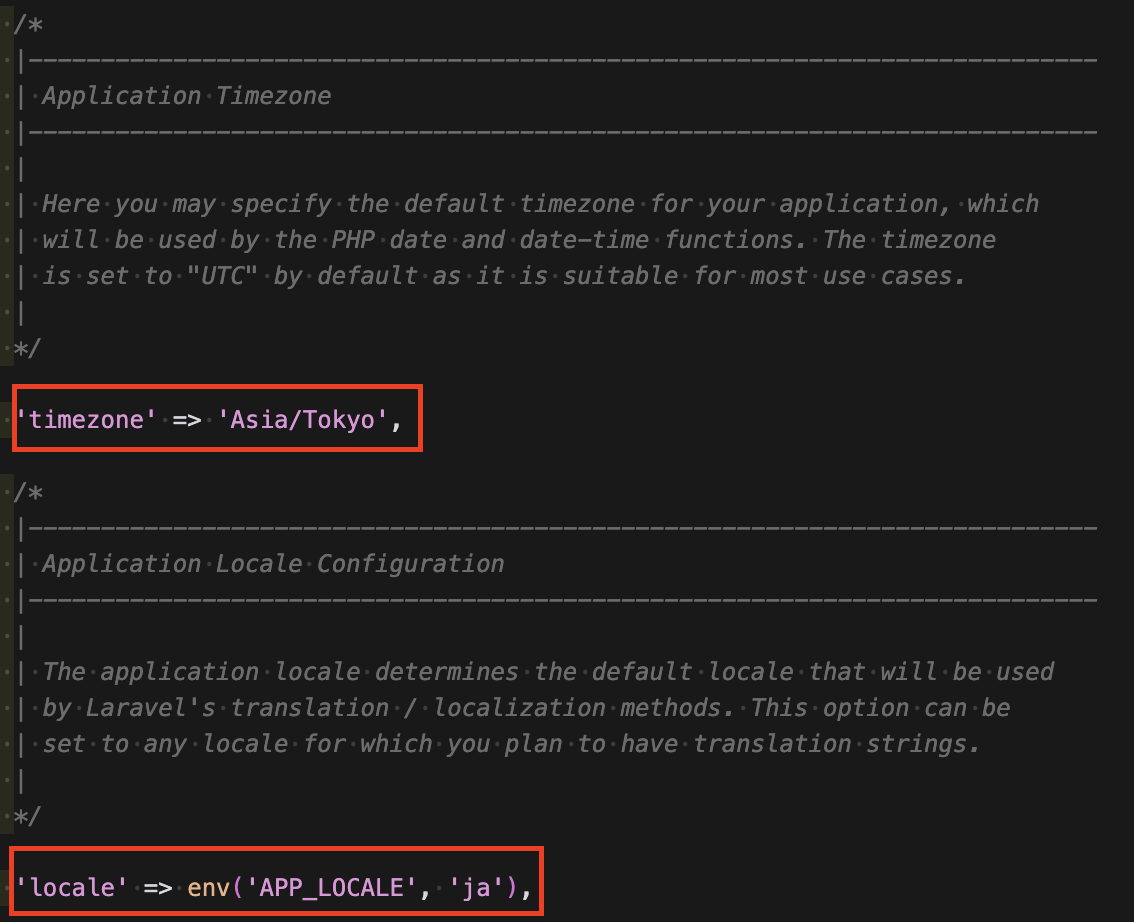Click the line starting 'Here you may specify'
The image size is (1134, 922).
pos(540,204)
